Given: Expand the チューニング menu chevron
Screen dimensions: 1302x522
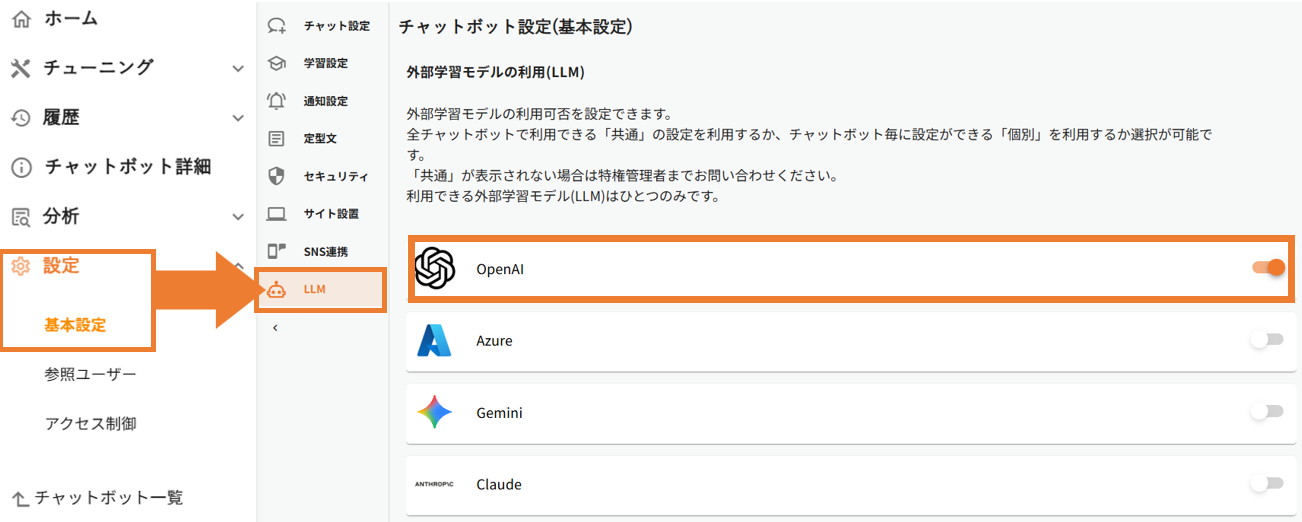Looking at the screenshot, I should click(238, 68).
